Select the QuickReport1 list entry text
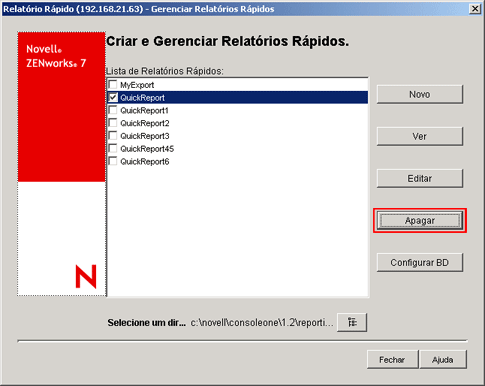The image size is (485, 386). (x=144, y=110)
